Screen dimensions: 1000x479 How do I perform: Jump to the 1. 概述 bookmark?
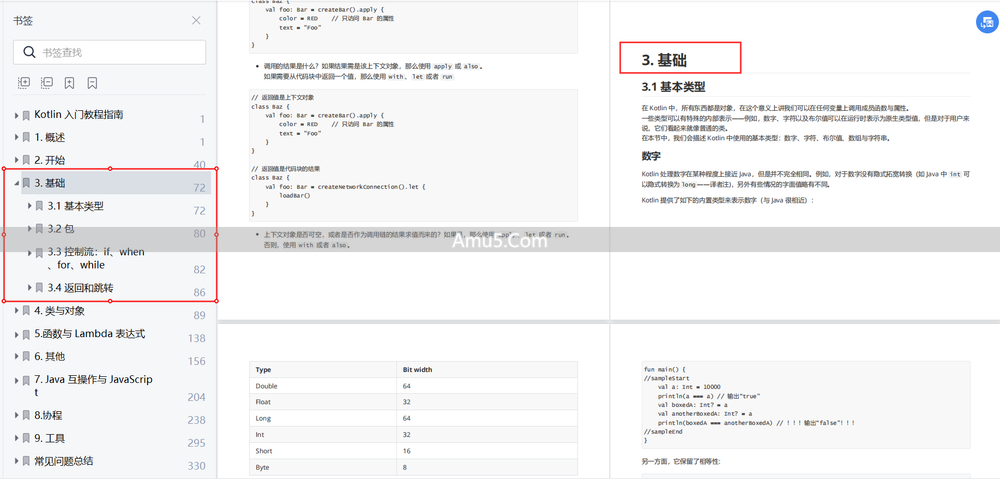click(50, 138)
